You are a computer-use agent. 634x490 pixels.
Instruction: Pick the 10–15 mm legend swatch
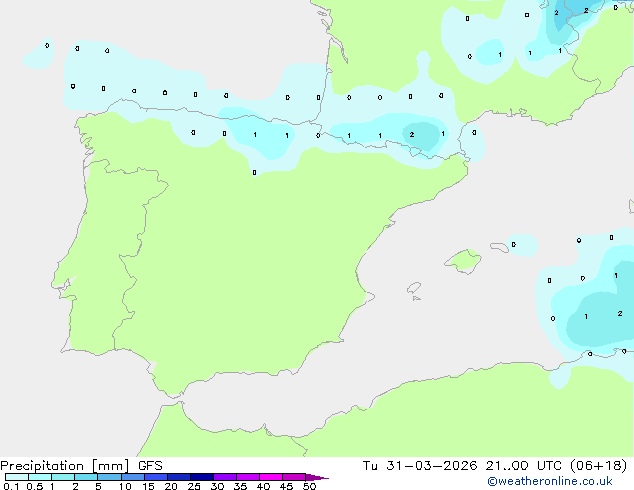coord(132,477)
